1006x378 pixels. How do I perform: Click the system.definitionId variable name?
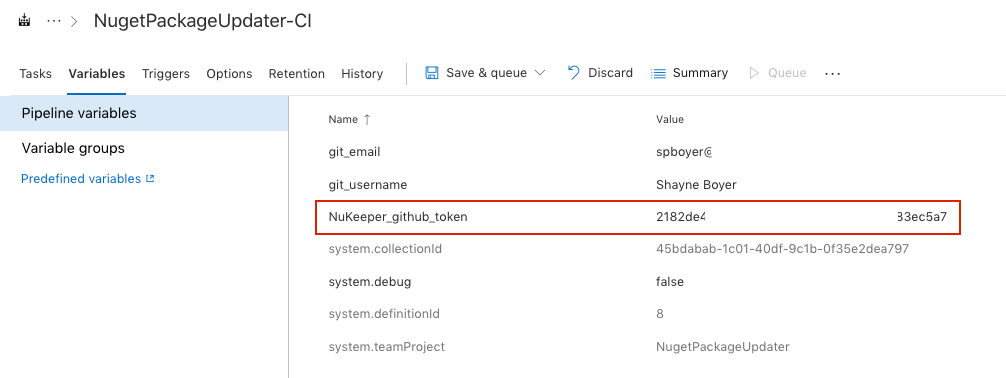[384, 314]
